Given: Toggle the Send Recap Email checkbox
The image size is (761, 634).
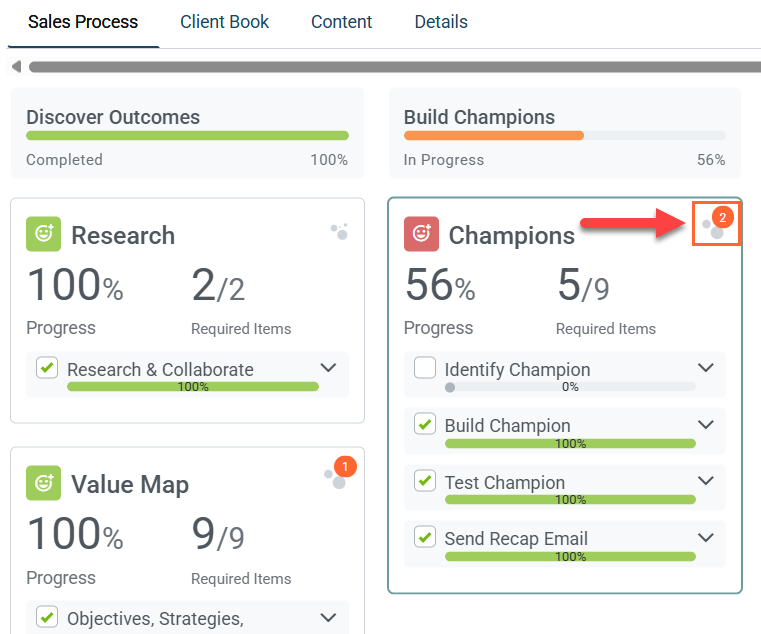Looking at the screenshot, I should click(x=425, y=537).
